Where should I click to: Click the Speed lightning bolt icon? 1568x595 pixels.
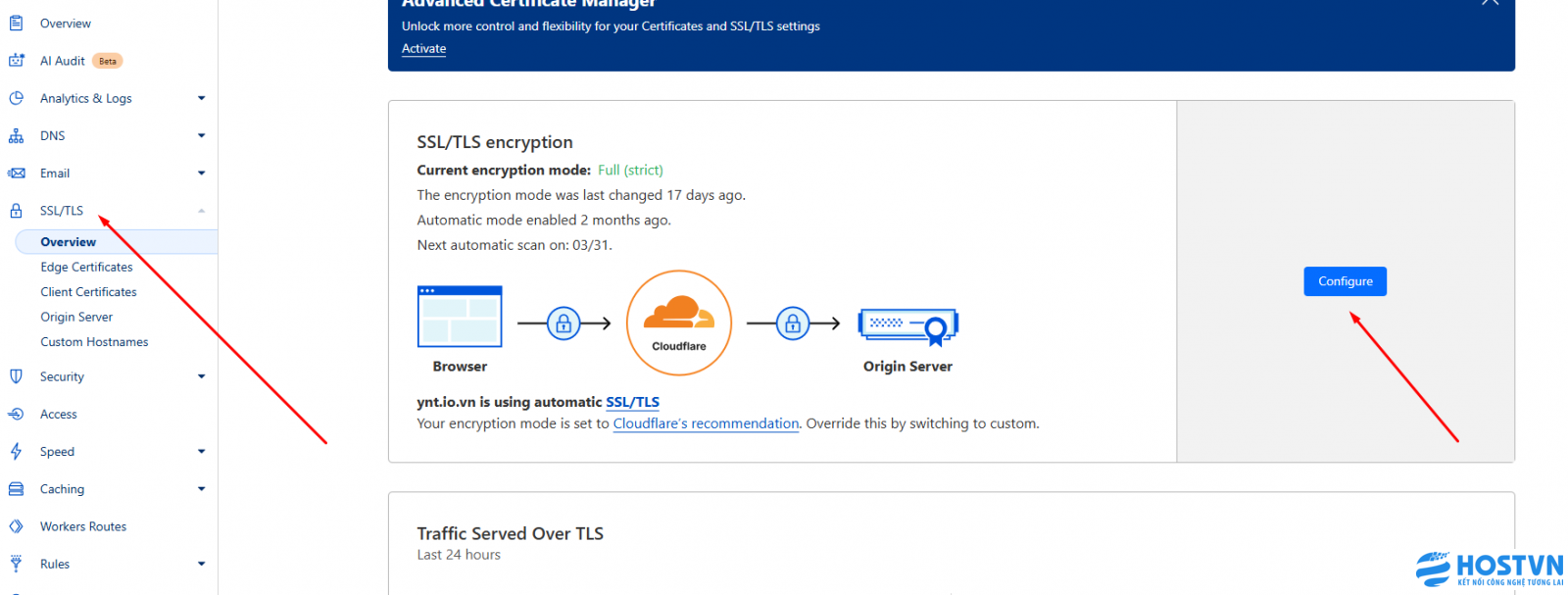click(16, 452)
